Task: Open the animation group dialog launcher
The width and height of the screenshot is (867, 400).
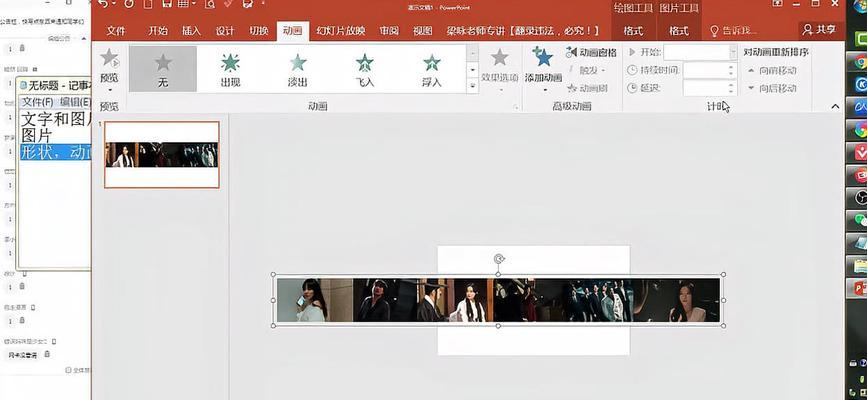Action: pyautogui.click(x=516, y=107)
